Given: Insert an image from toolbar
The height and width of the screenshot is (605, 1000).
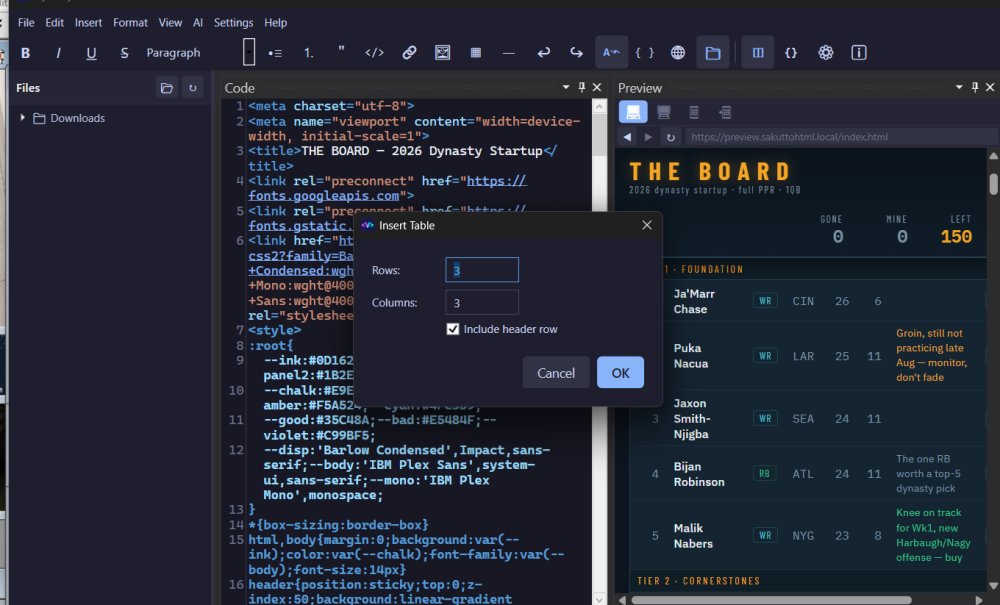Looking at the screenshot, I should [x=442, y=53].
